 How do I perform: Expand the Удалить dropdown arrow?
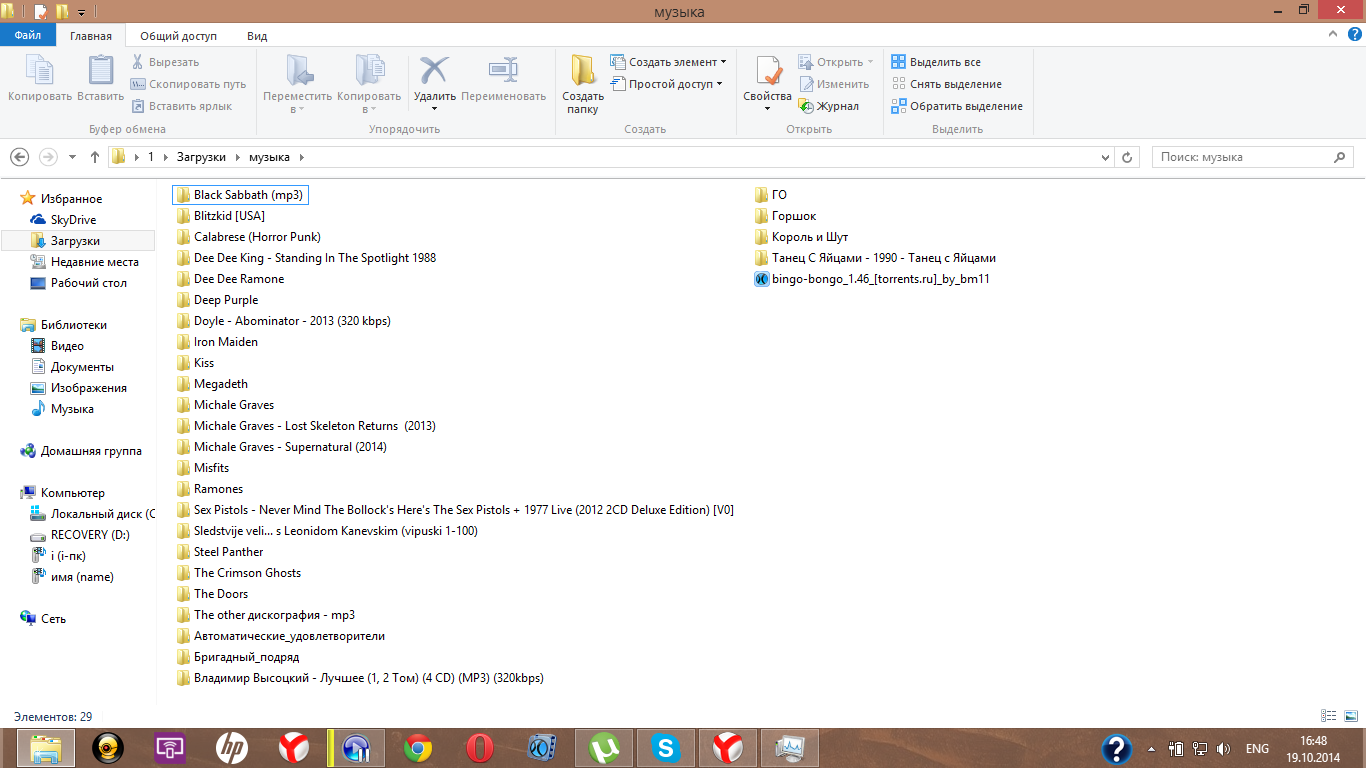click(x=434, y=108)
